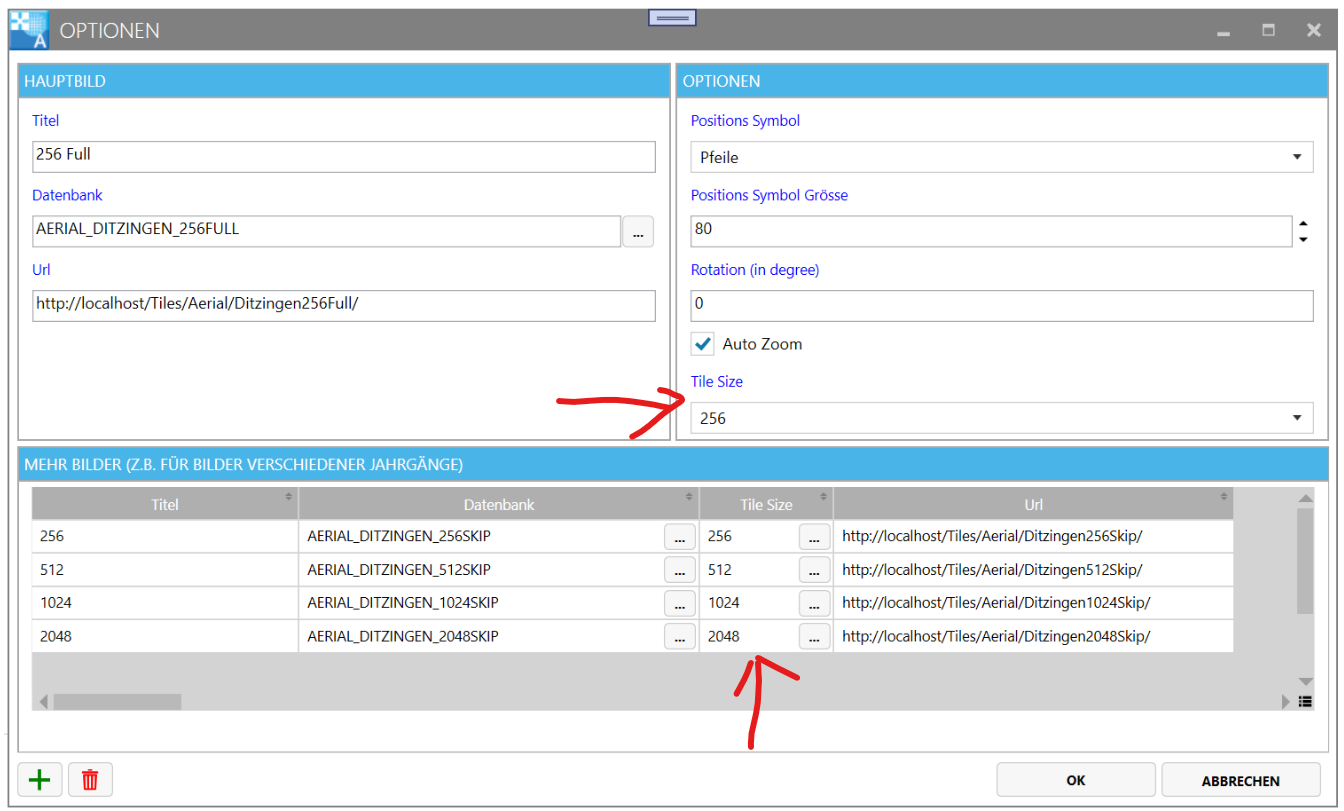Screen dimensions: 1344x811
Task: Browse database for AERIAL_DITZINGEN_2048SKIP row
Action: (680, 636)
